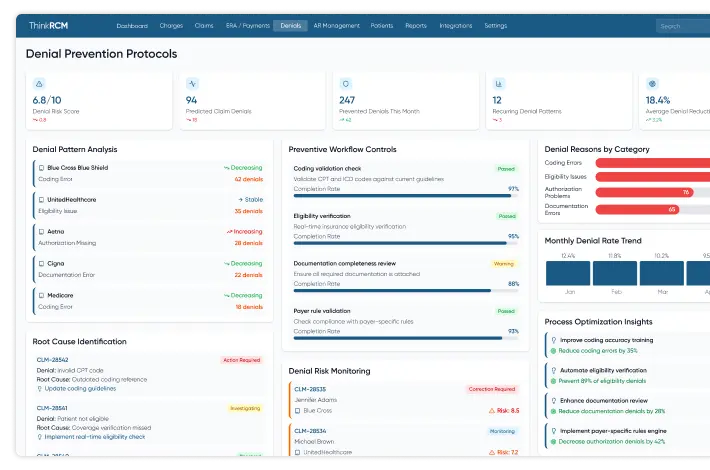Click lightbulb icon by Enhance documentation review

[554, 401]
